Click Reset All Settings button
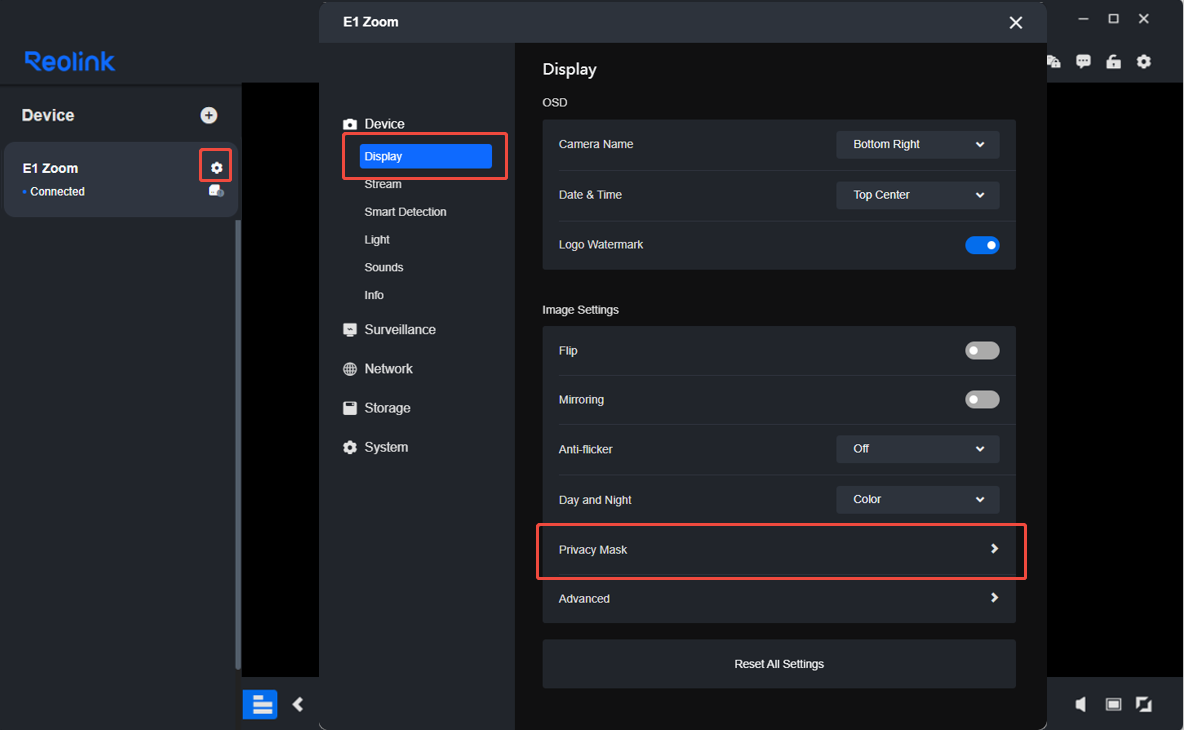This screenshot has width=1184, height=730. [x=779, y=664]
